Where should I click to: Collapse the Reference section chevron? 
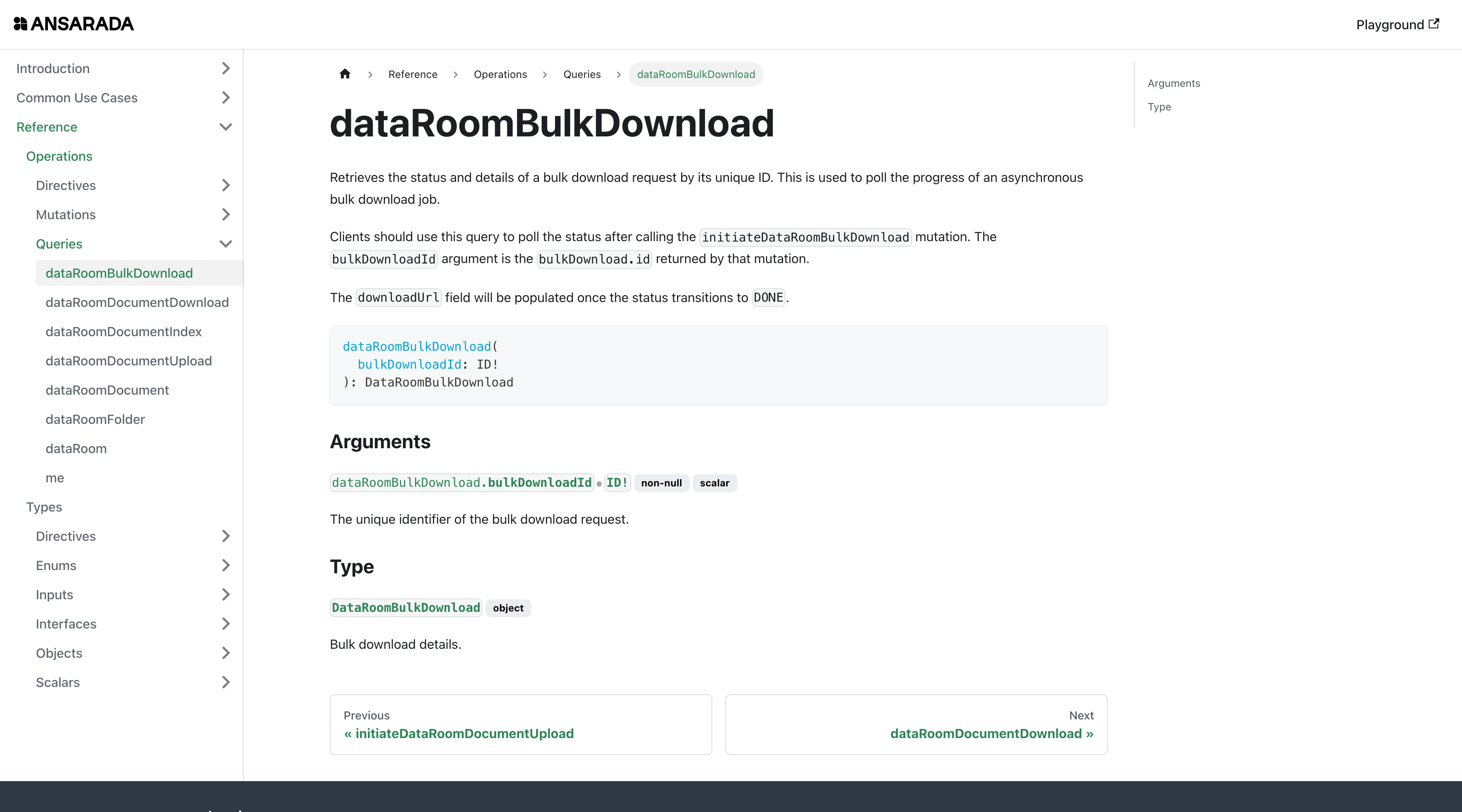tap(225, 127)
